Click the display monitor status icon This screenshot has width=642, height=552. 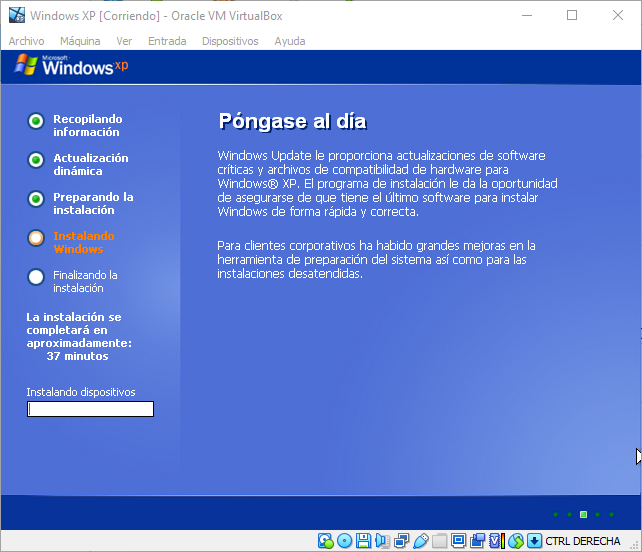click(x=458, y=541)
